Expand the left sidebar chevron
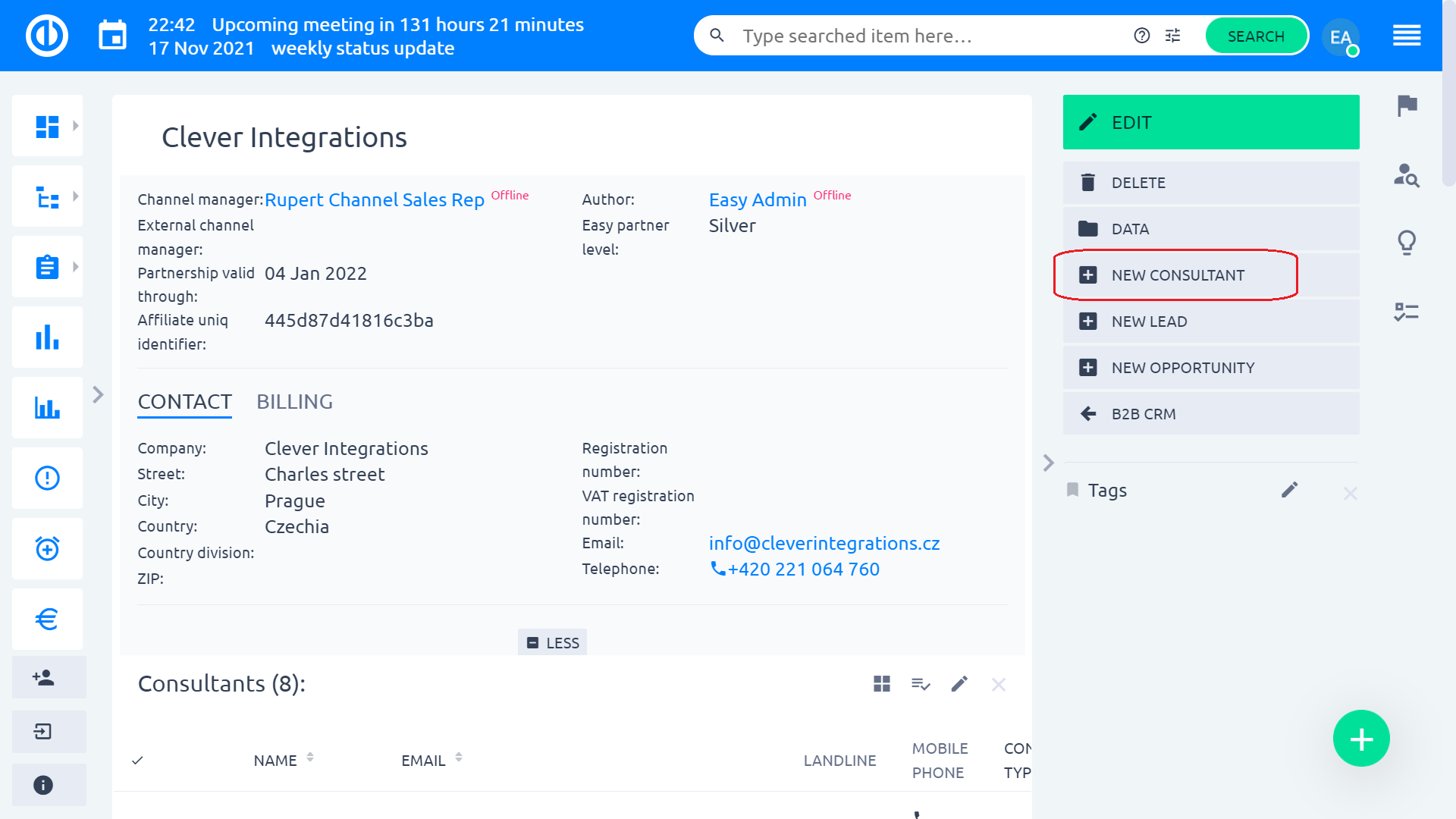This screenshot has width=1456, height=819. click(x=98, y=394)
